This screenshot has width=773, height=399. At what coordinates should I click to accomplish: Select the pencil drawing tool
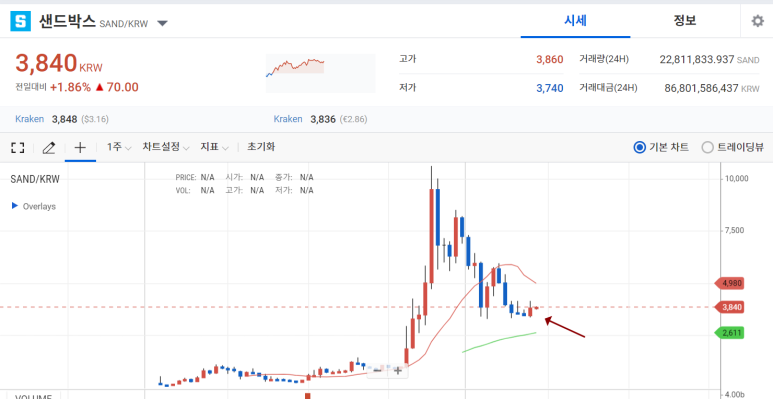tap(49, 147)
